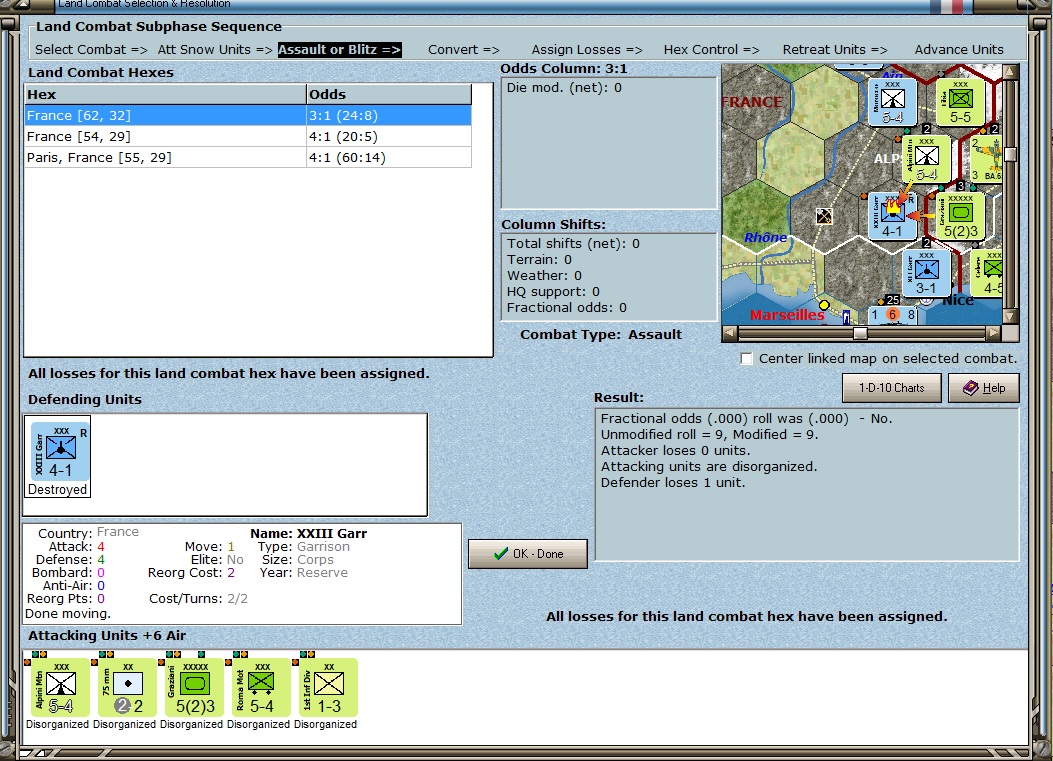Image resolution: width=1053 pixels, height=761 pixels.
Task: Click the green 5-5 motorized counter on map
Action: click(960, 102)
